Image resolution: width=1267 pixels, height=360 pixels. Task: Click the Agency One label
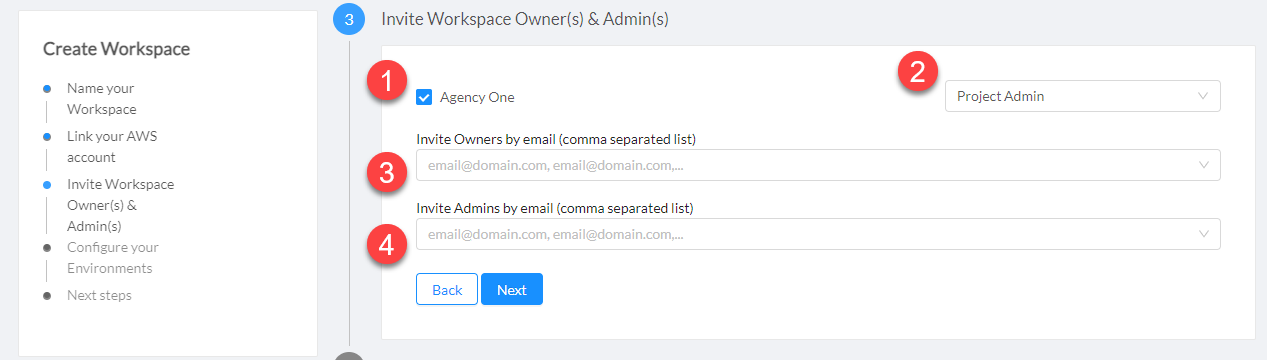pyautogui.click(x=477, y=97)
